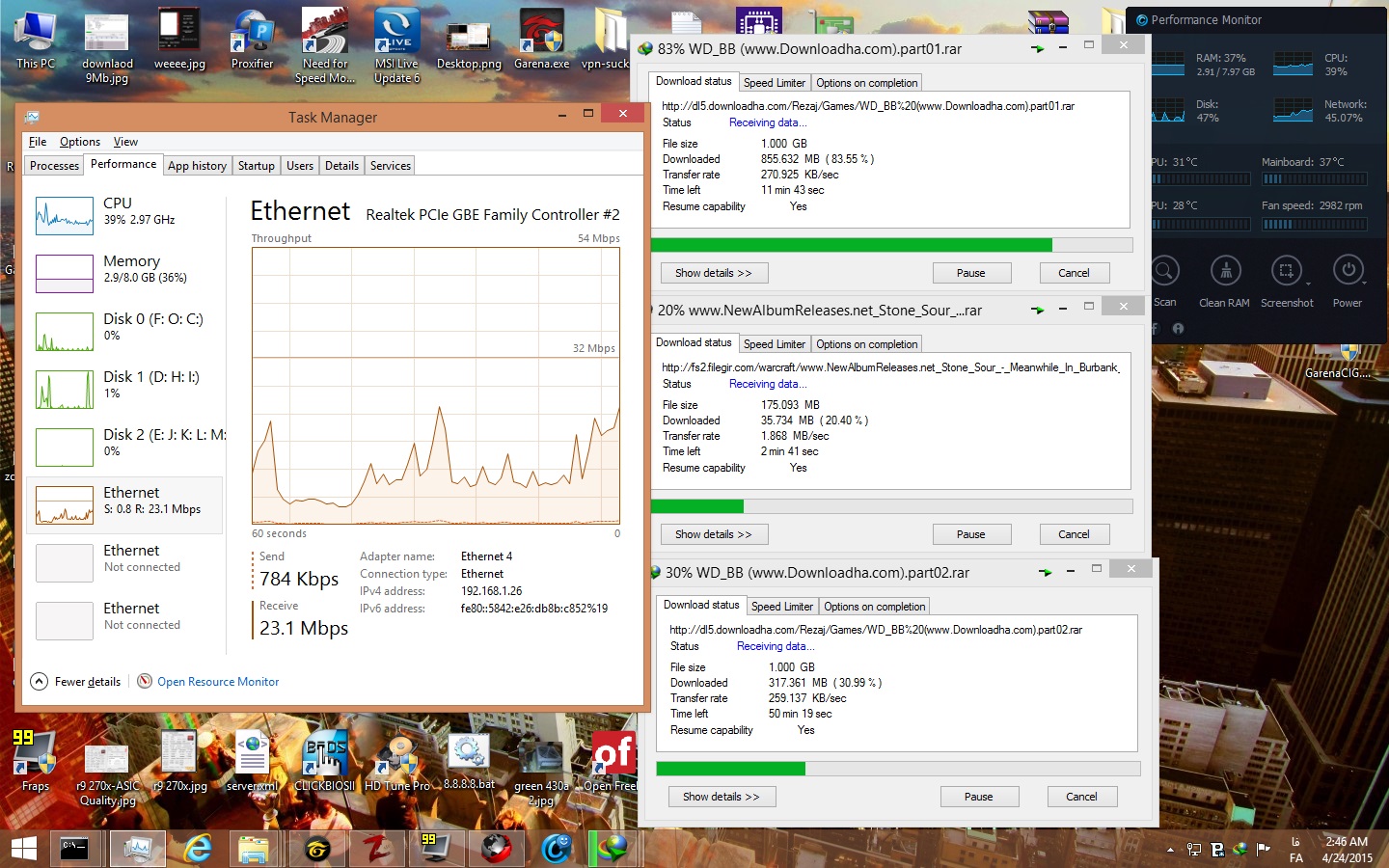Open the File menu in Task Manager

click(38, 142)
